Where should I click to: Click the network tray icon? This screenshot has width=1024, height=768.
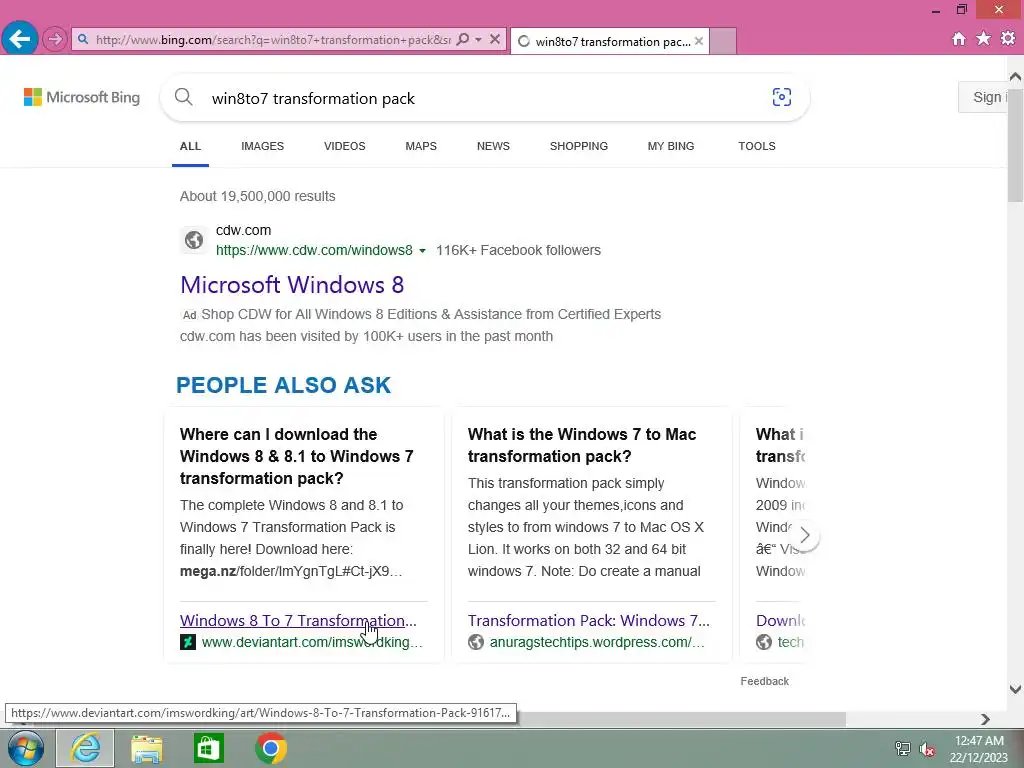click(x=903, y=749)
